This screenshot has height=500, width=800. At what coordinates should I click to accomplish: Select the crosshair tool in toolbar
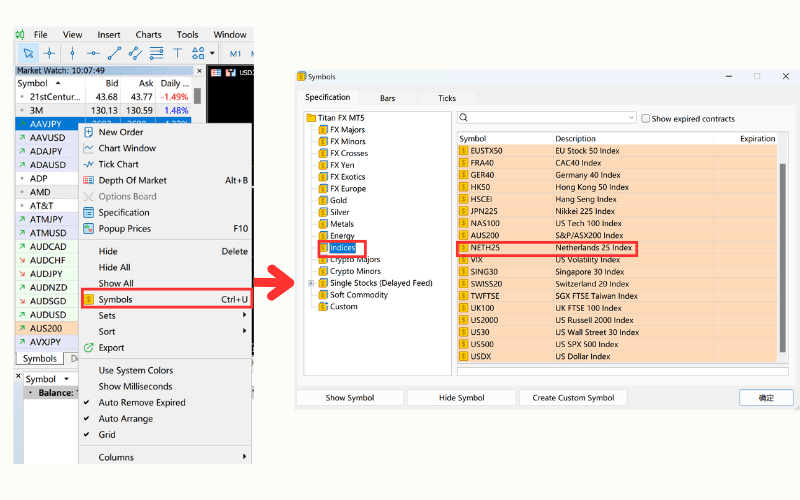(x=49, y=53)
